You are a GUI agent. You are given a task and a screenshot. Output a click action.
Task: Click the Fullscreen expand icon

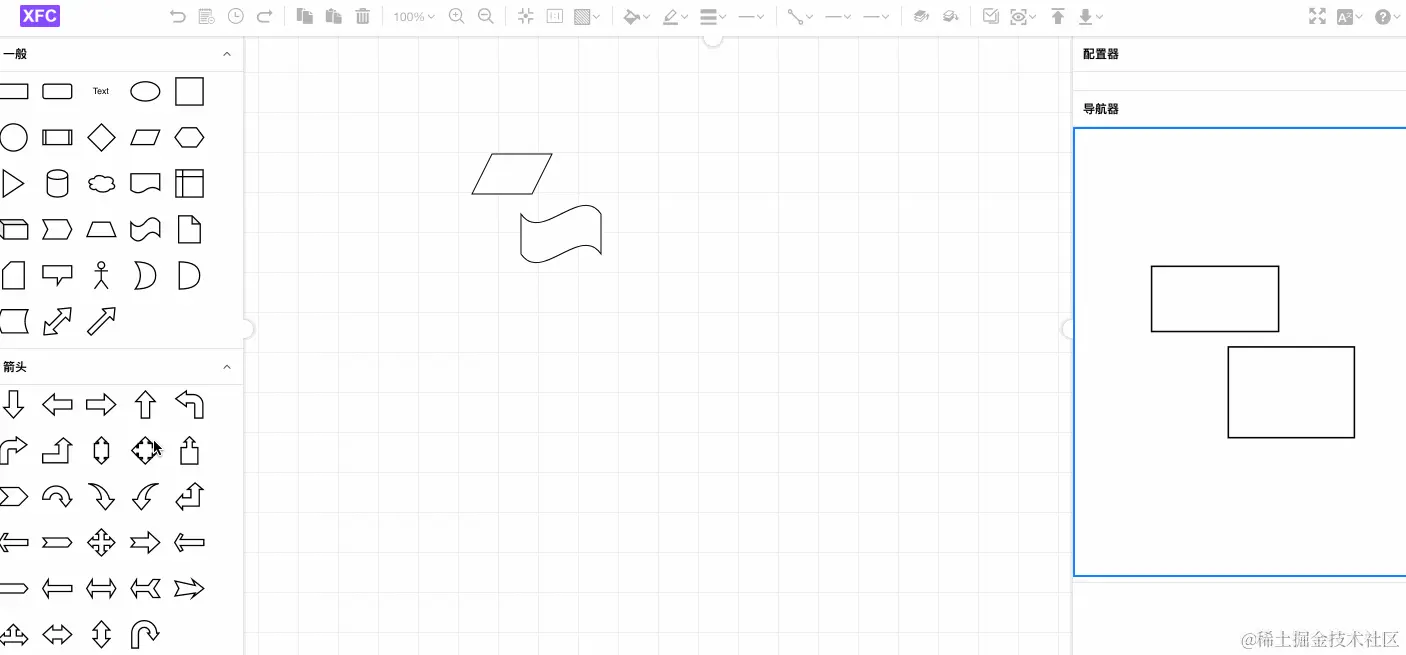coord(1317,16)
